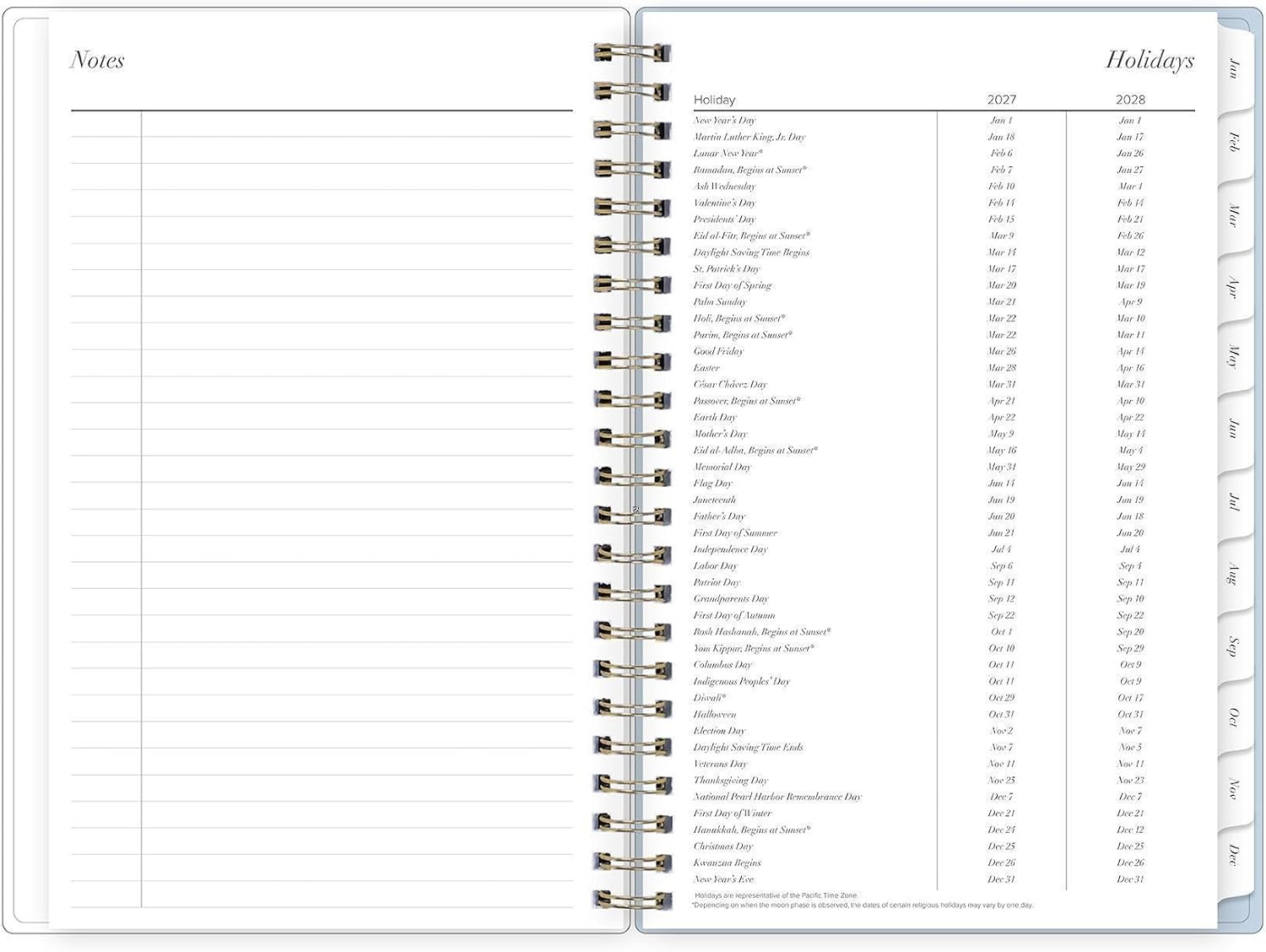The image size is (1266, 952).
Task: Click "National Pearl Harbor Remembrance Day" entry
Action: 777,797
